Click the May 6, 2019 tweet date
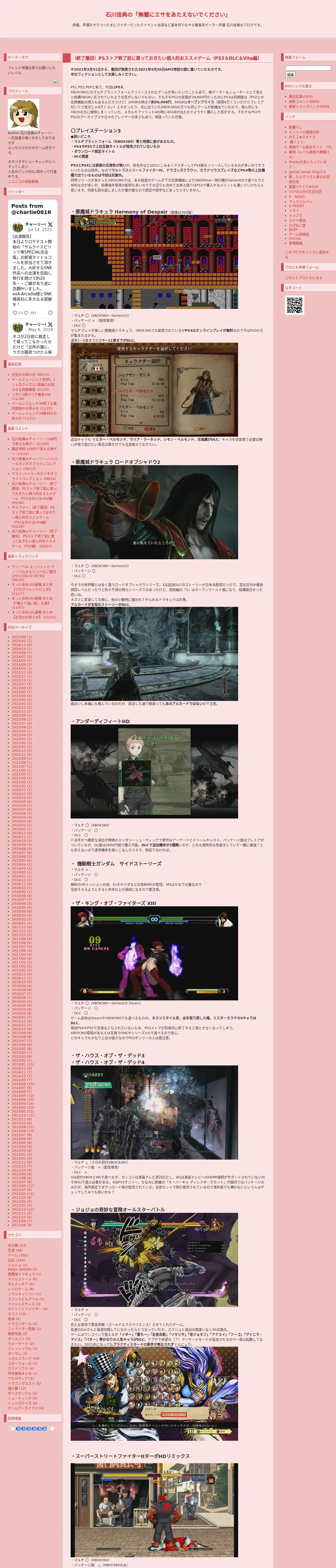Image resolution: width=336 pixels, height=1568 pixels. (40, 330)
